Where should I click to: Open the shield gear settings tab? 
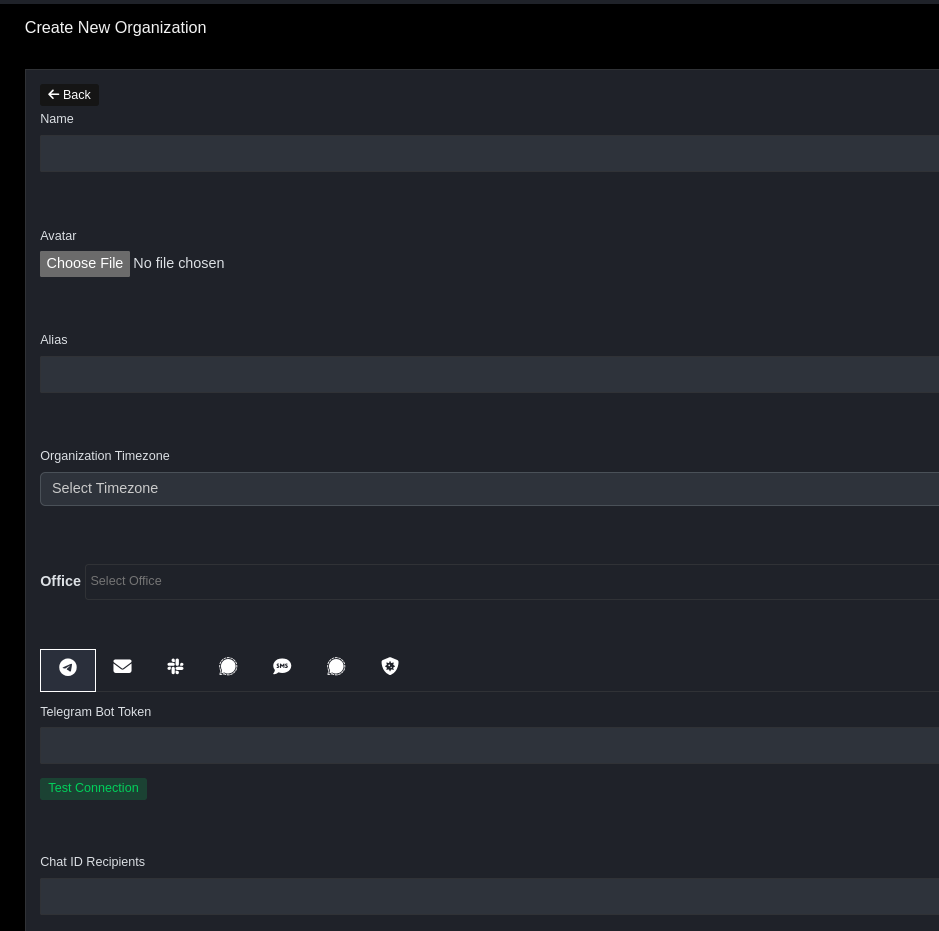tap(390, 667)
